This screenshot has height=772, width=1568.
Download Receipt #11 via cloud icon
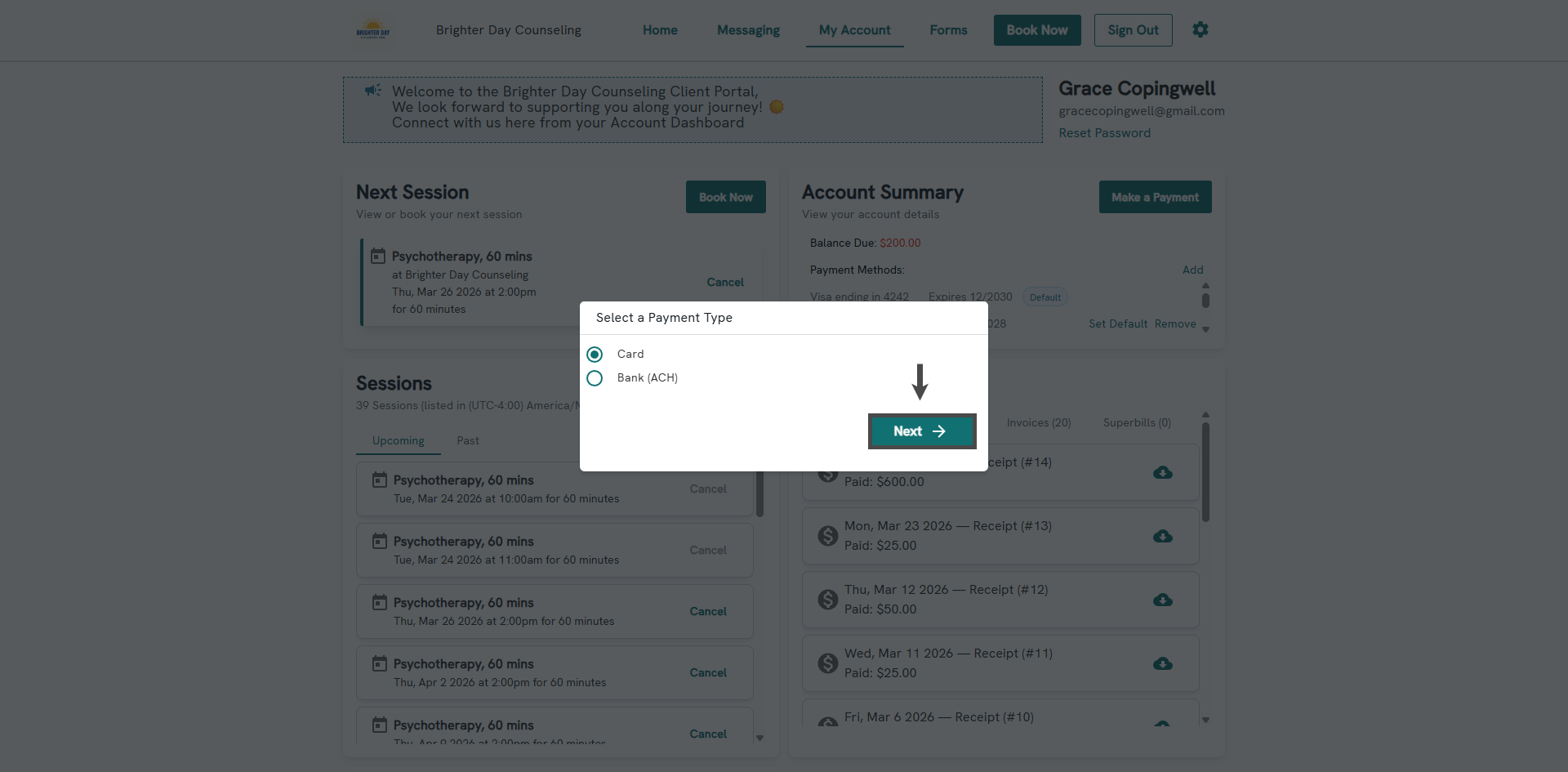[1162, 664]
